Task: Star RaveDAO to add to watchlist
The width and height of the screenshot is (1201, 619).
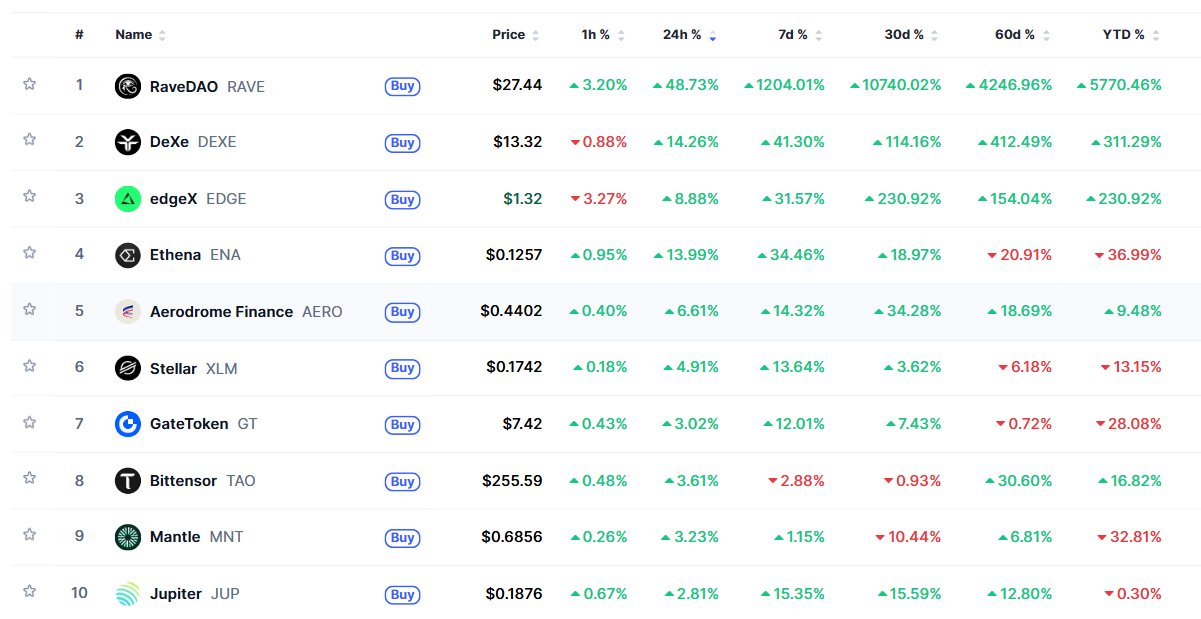Action: point(30,84)
